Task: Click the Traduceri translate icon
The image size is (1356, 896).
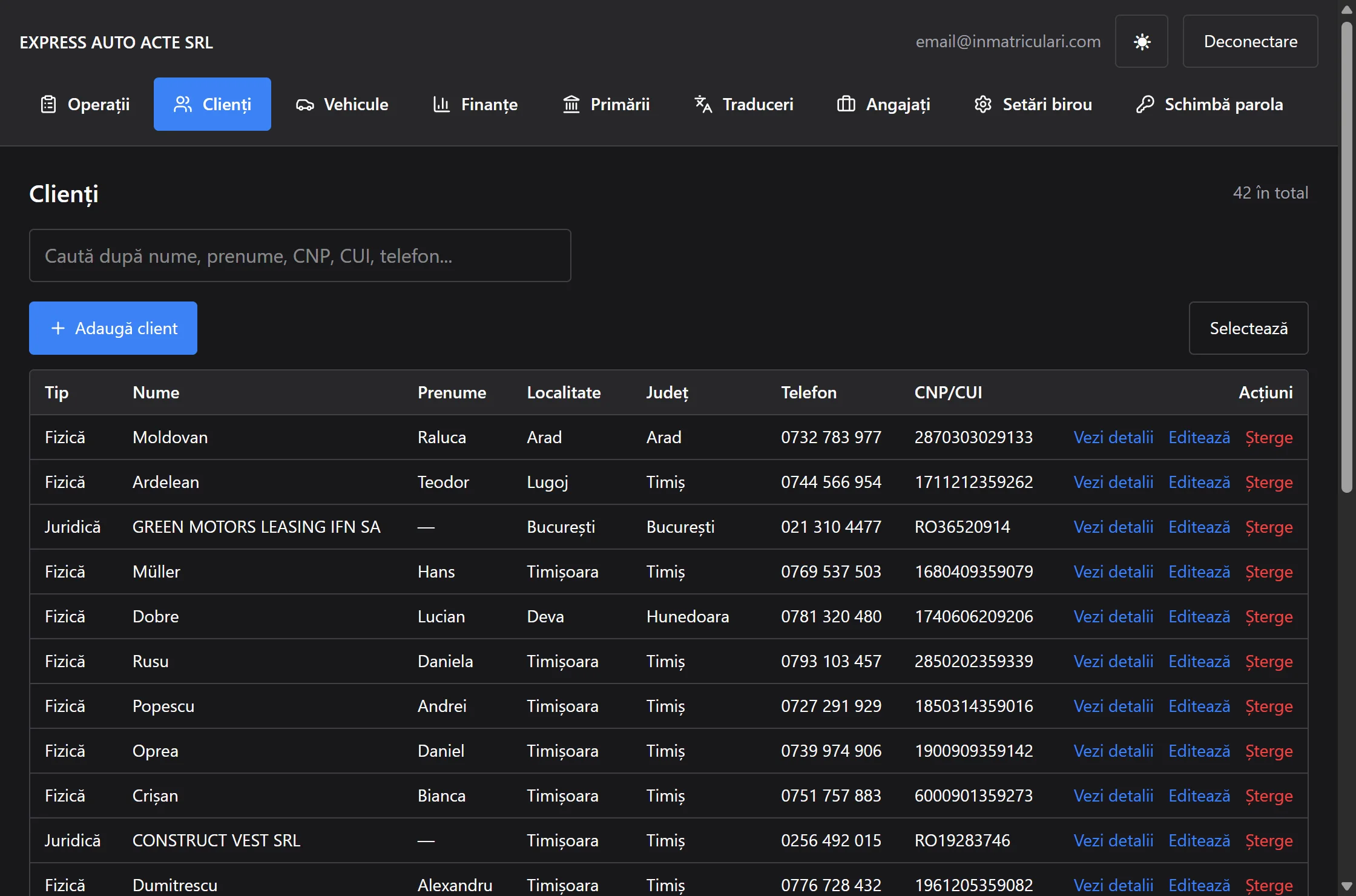Action: [703, 104]
